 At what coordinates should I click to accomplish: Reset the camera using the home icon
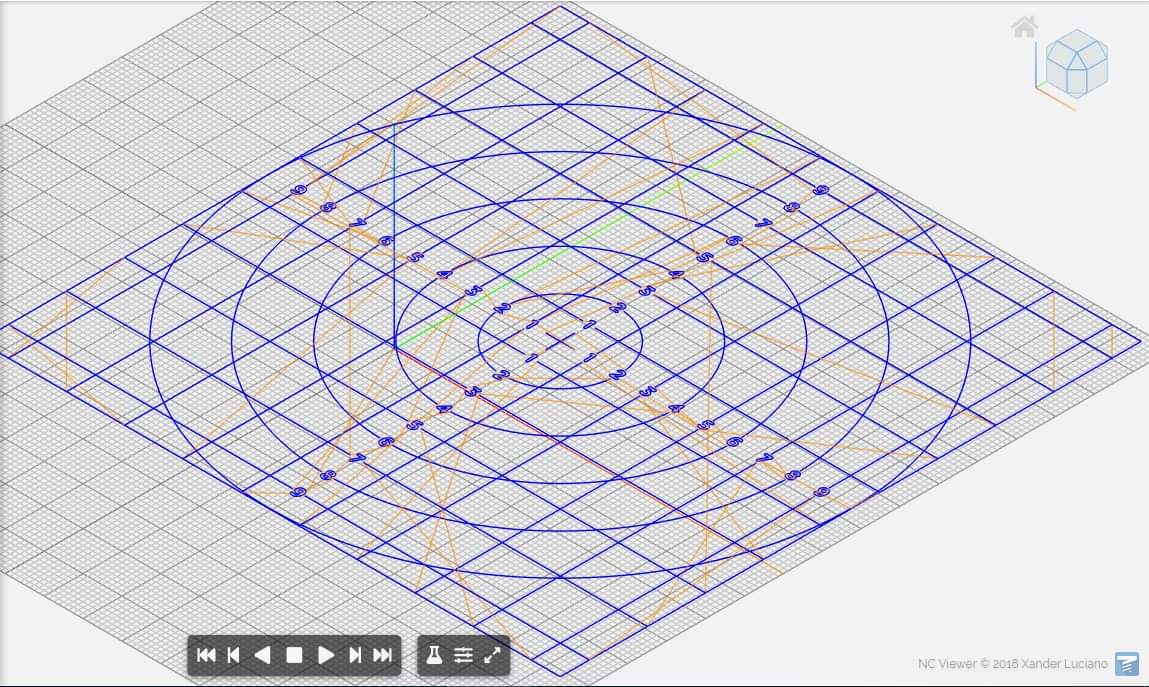pyautogui.click(x=1024, y=27)
